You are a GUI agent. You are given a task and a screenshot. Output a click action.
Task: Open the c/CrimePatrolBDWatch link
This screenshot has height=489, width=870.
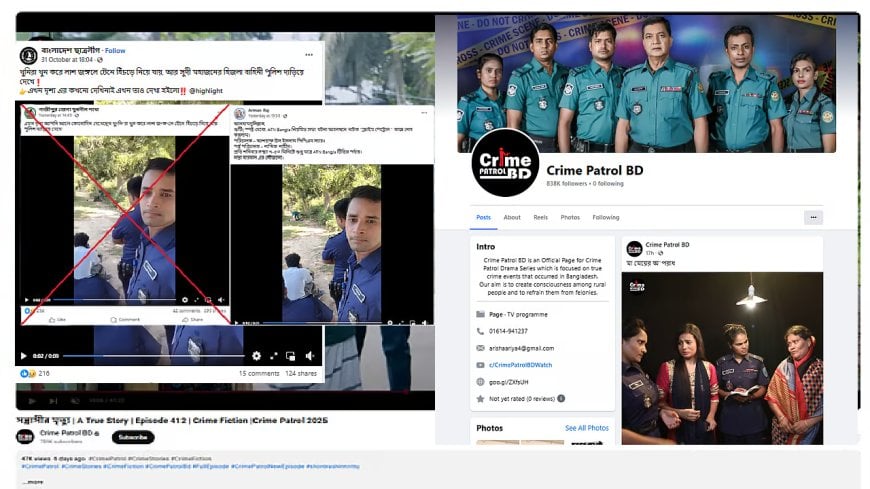(x=520, y=365)
